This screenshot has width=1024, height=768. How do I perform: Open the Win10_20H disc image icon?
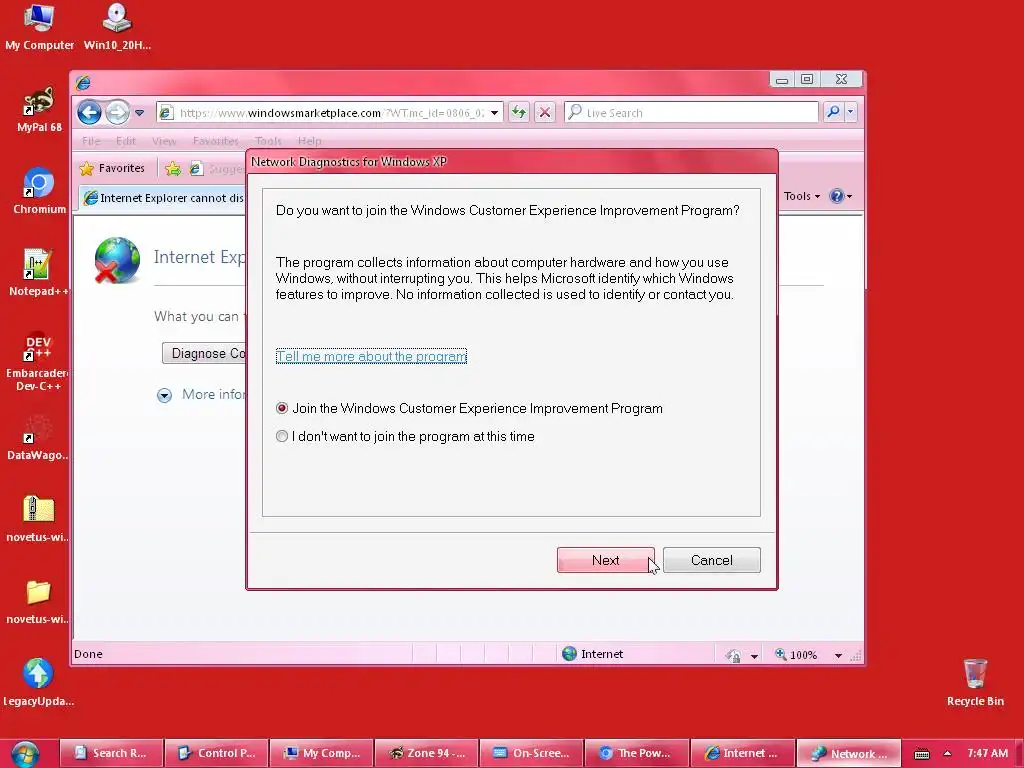117,27
